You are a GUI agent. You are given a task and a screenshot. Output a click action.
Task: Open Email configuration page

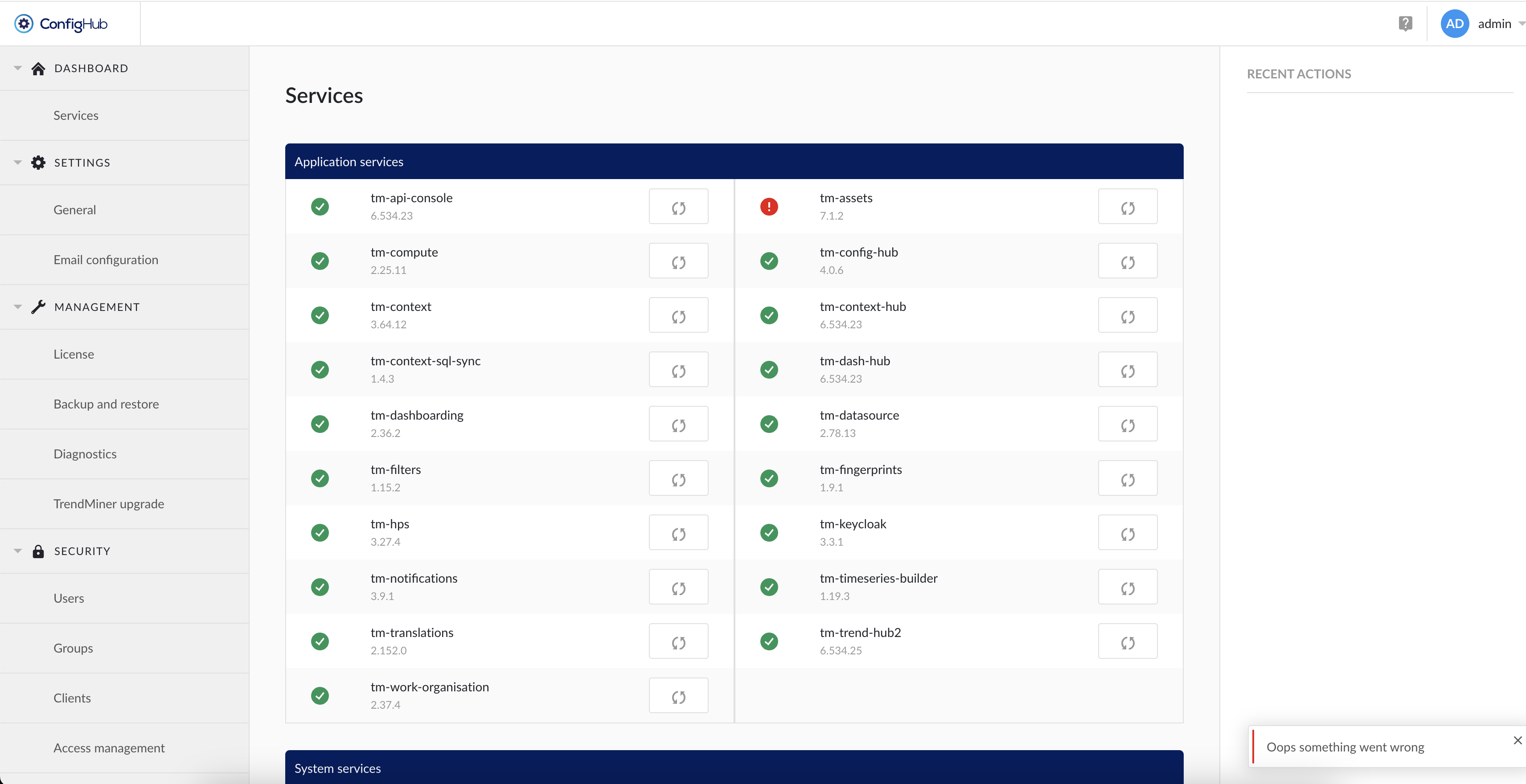(x=124, y=260)
